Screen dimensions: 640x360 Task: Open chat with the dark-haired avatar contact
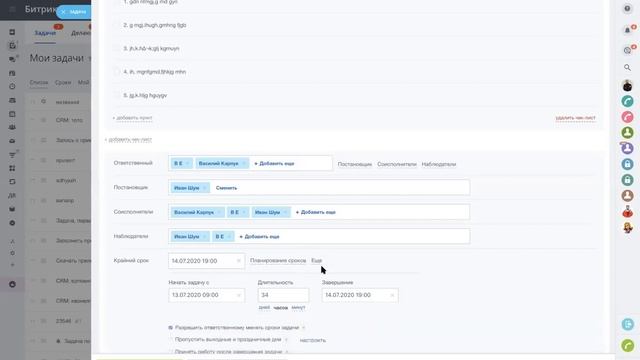click(x=627, y=86)
